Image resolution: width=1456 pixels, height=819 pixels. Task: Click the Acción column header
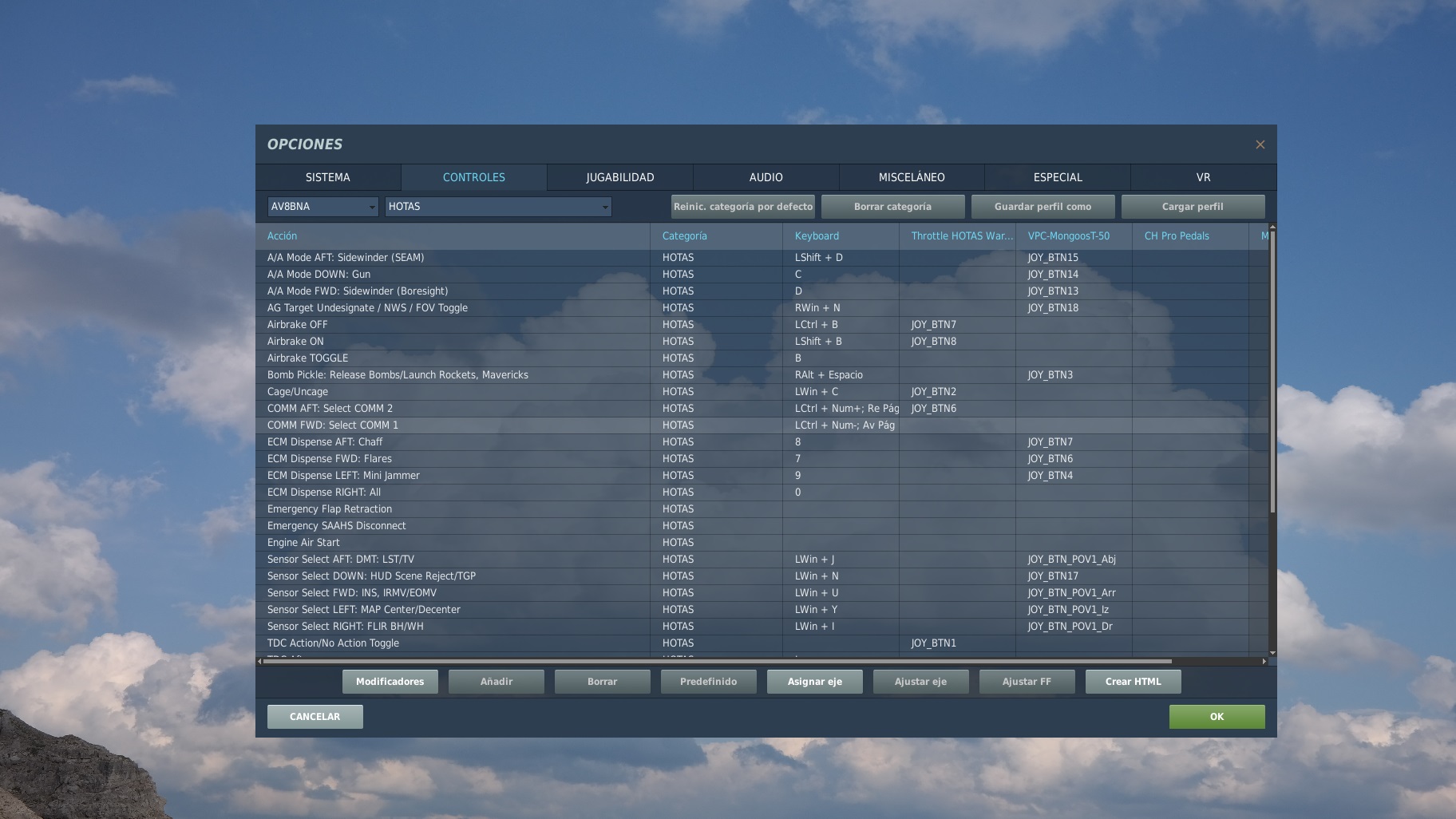(x=453, y=236)
